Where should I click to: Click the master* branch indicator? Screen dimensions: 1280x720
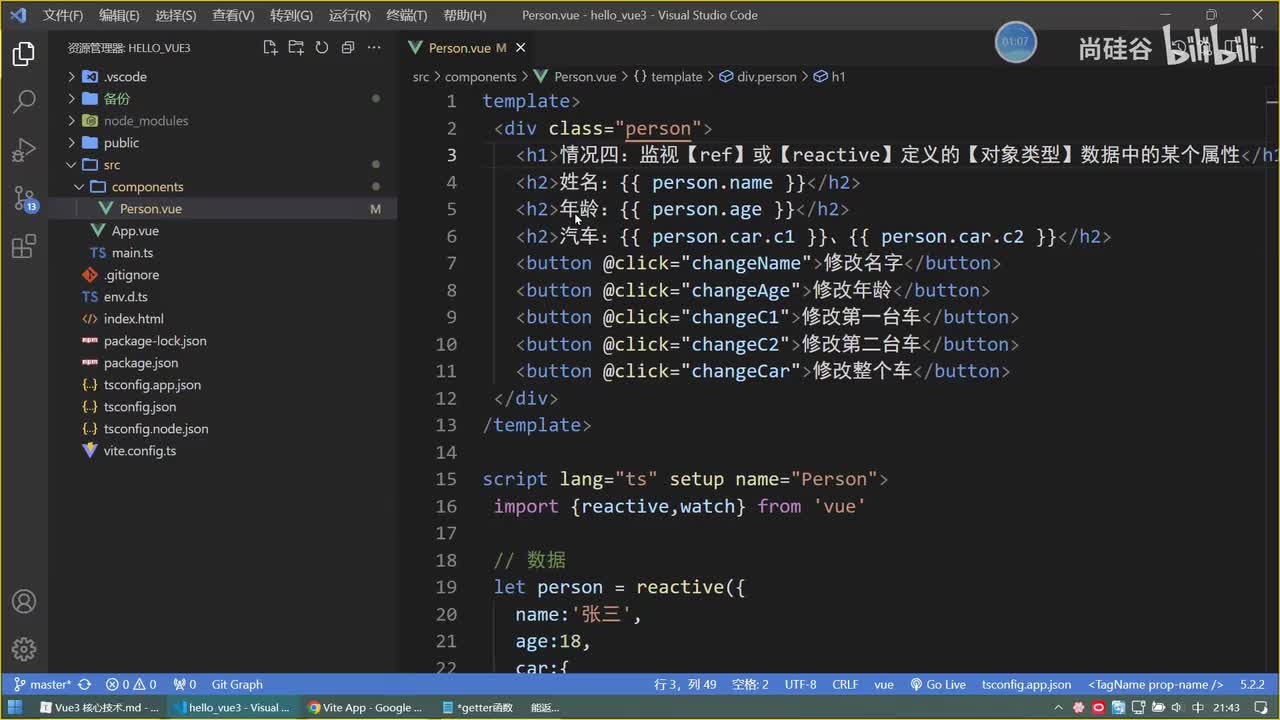42,685
